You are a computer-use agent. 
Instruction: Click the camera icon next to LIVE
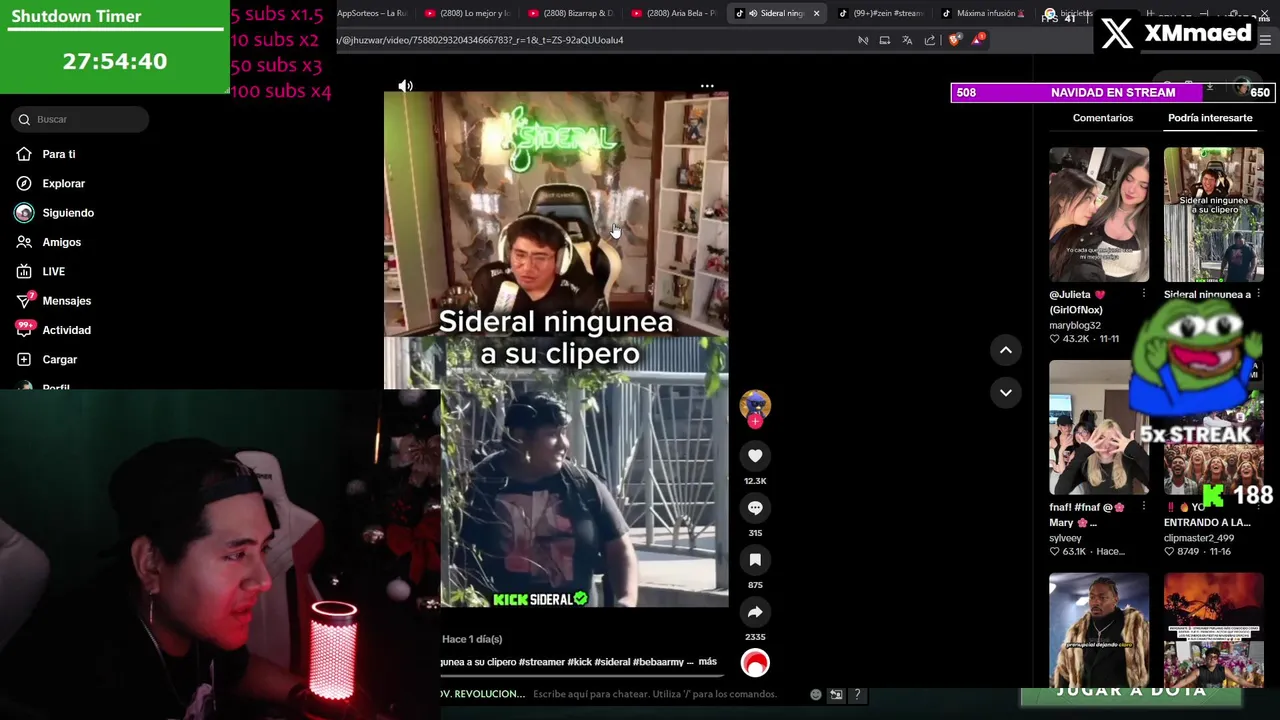click(24, 272)
